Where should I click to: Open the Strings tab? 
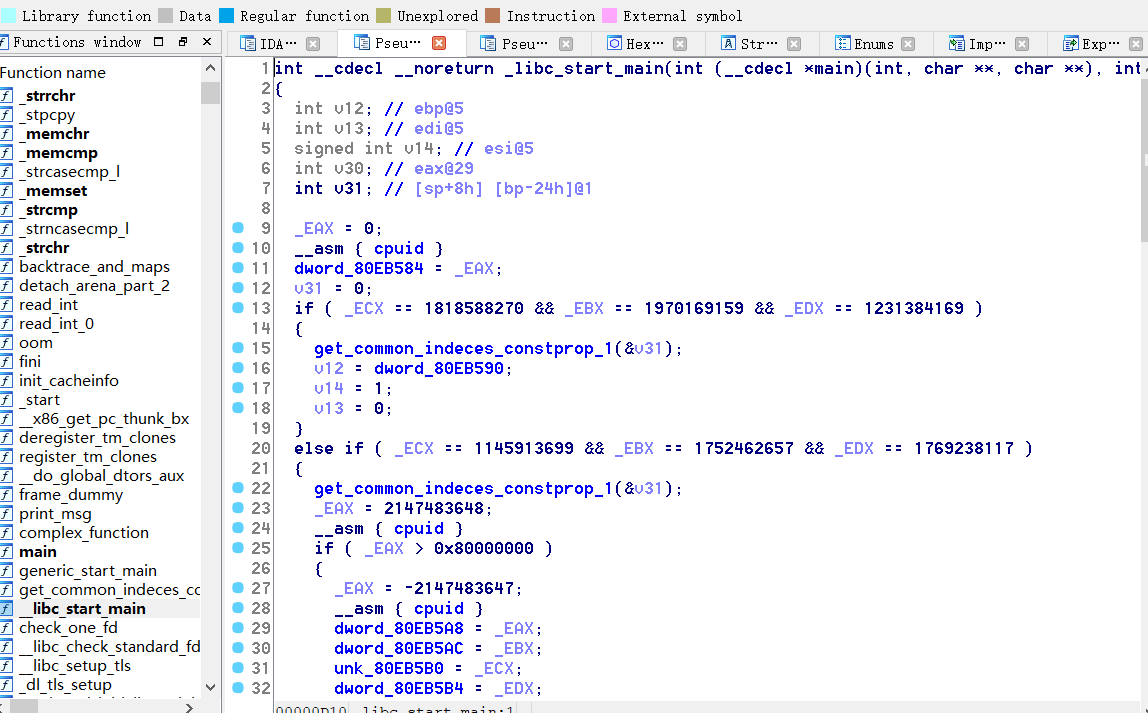tap(750, 44)
